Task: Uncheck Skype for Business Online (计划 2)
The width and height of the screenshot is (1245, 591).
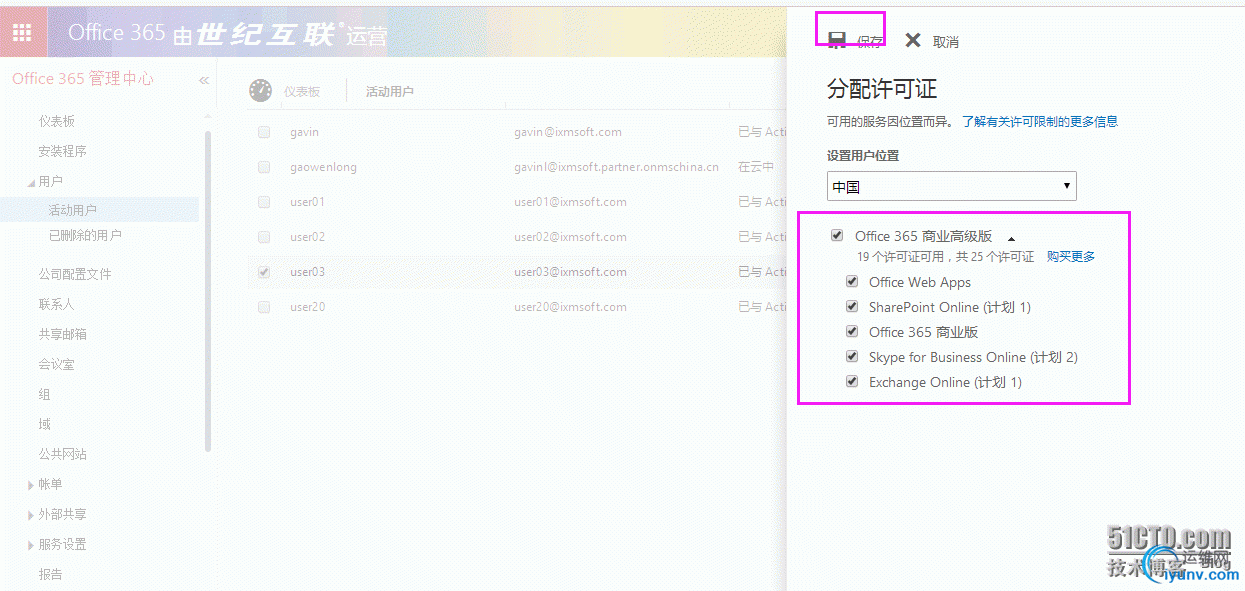Action: [x=852, y=357]
